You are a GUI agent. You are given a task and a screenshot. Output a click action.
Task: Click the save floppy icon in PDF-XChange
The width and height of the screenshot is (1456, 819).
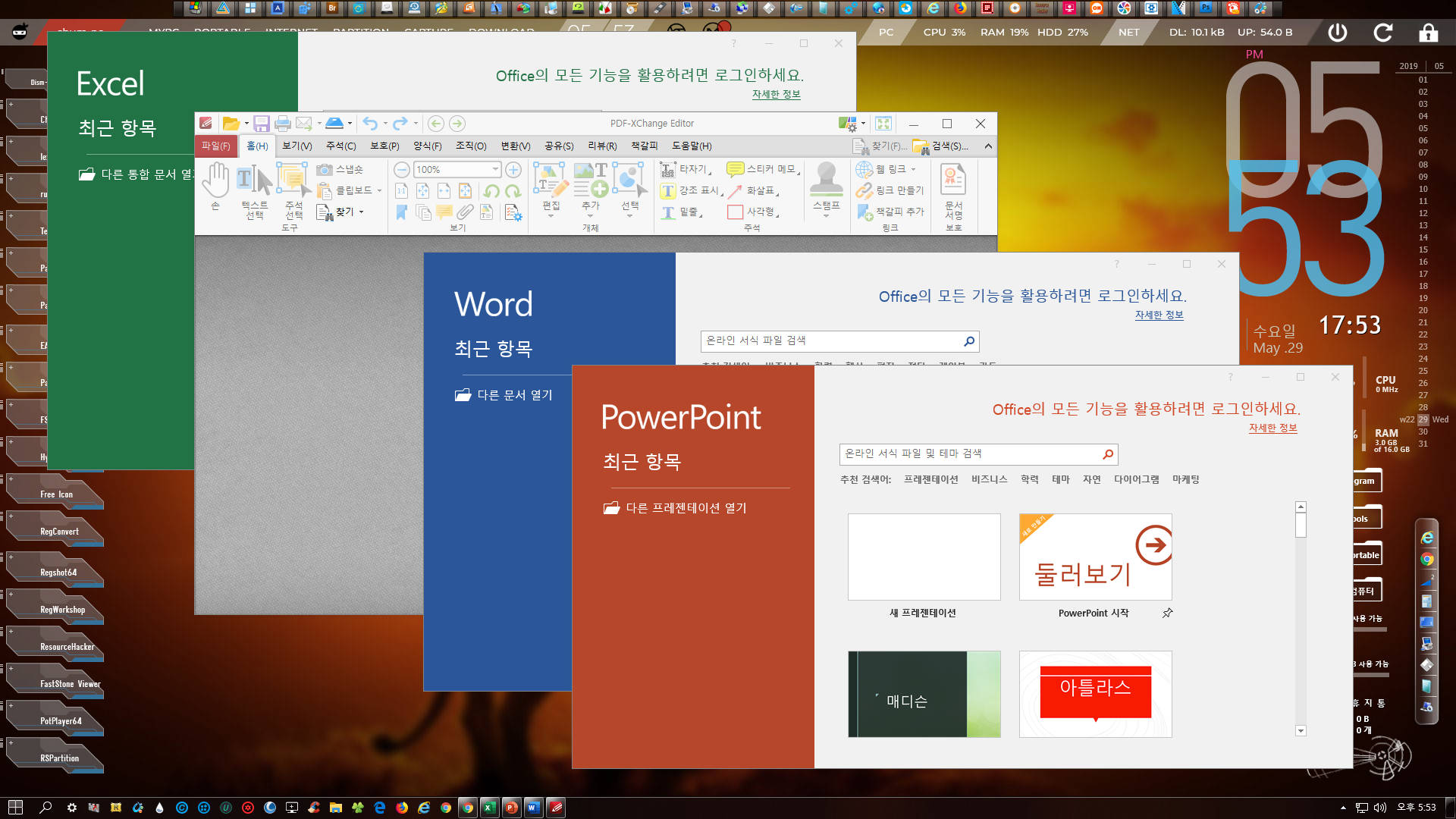coord(262,124)
